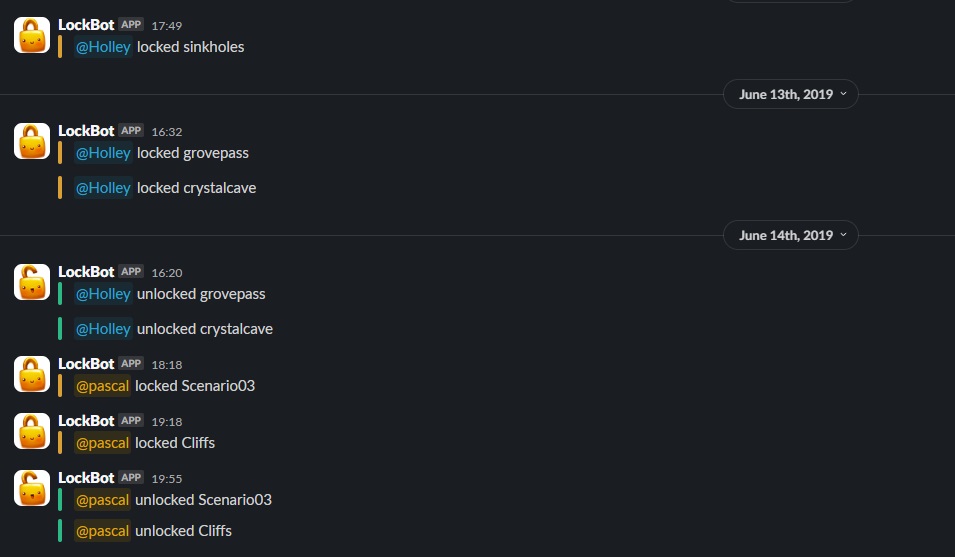Click @Holley mention in unlocked crystalcave message
This screenshot has height=557, width=955.
(103, 329)
